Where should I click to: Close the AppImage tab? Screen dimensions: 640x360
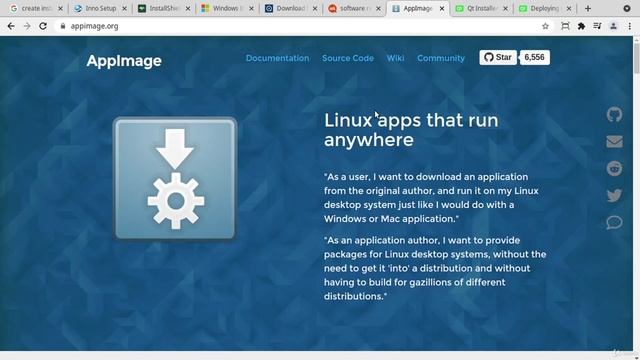click(x=442, y=8)
